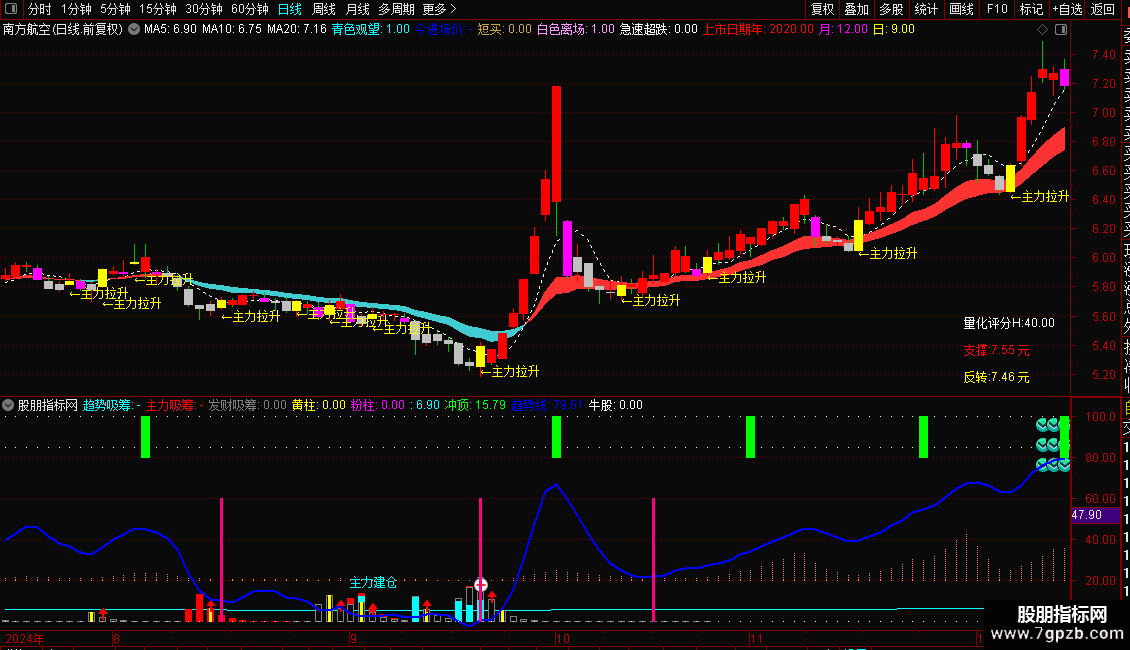The width and height of the screenshot is (1130, 650).
Task: Open the 多股 multi-stock view
Action: [891, 9]
